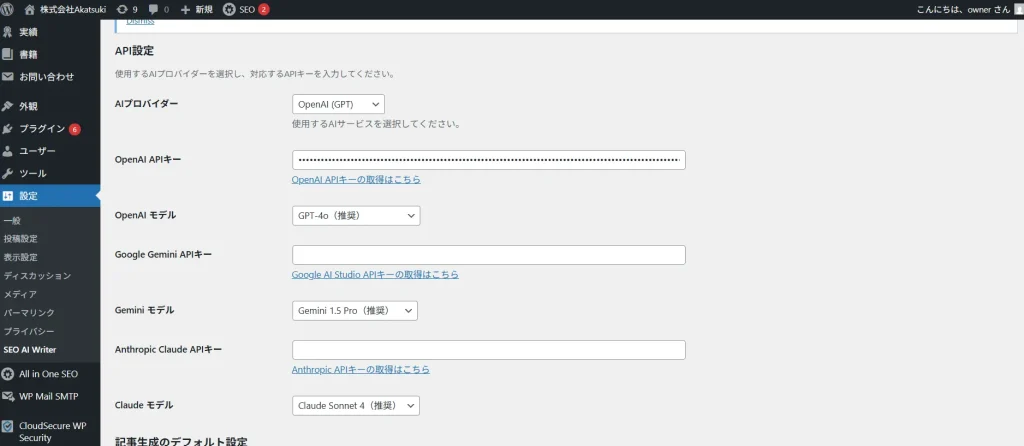This screenshot has width=1024, height=446.
Task: Focus the Google Gemini APIキー field
Action: 488,255
